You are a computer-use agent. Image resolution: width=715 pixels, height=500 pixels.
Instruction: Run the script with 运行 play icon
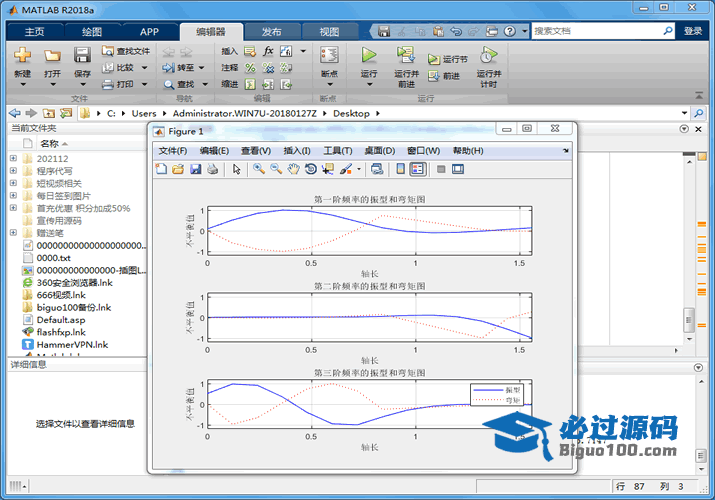(x=368, y=55)
